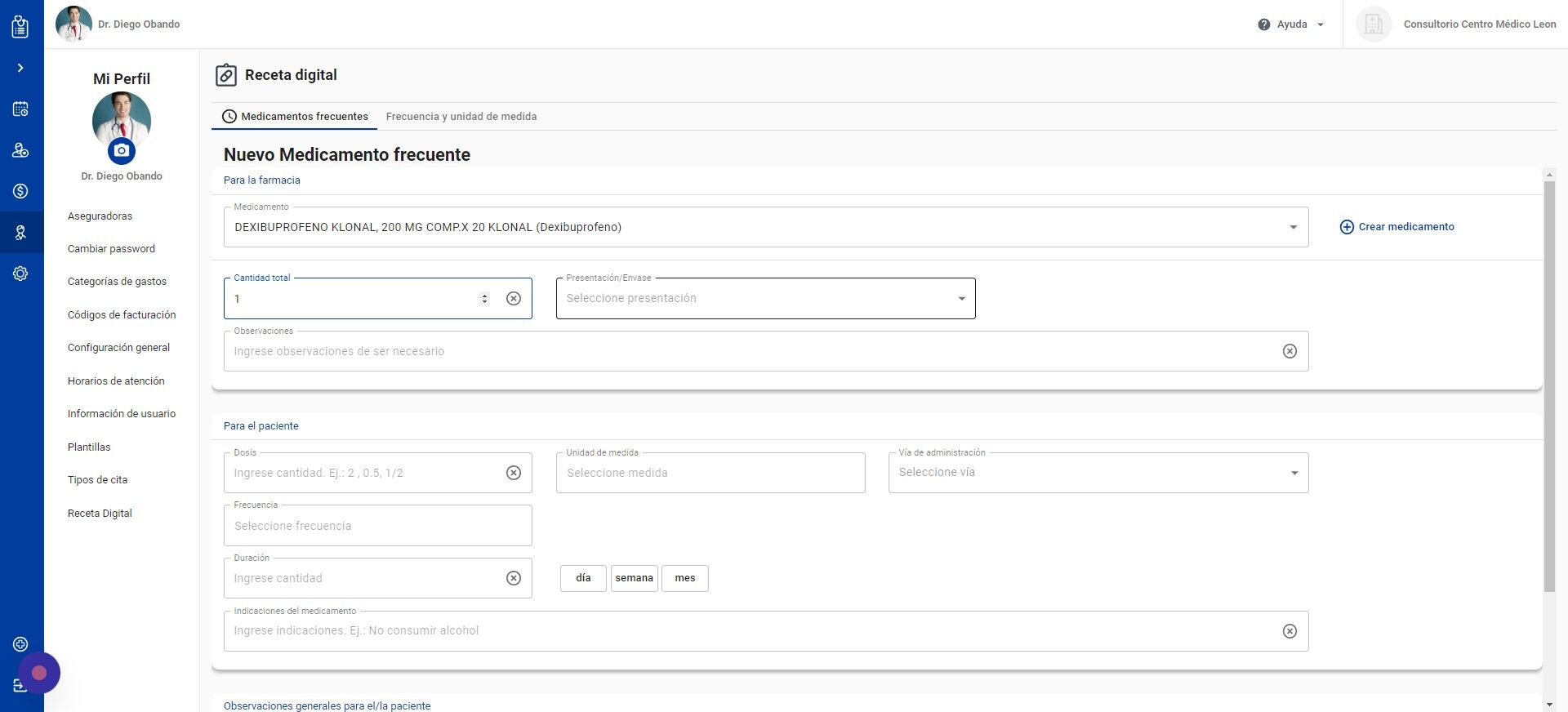Clear the Duración field

click(514, 578)
